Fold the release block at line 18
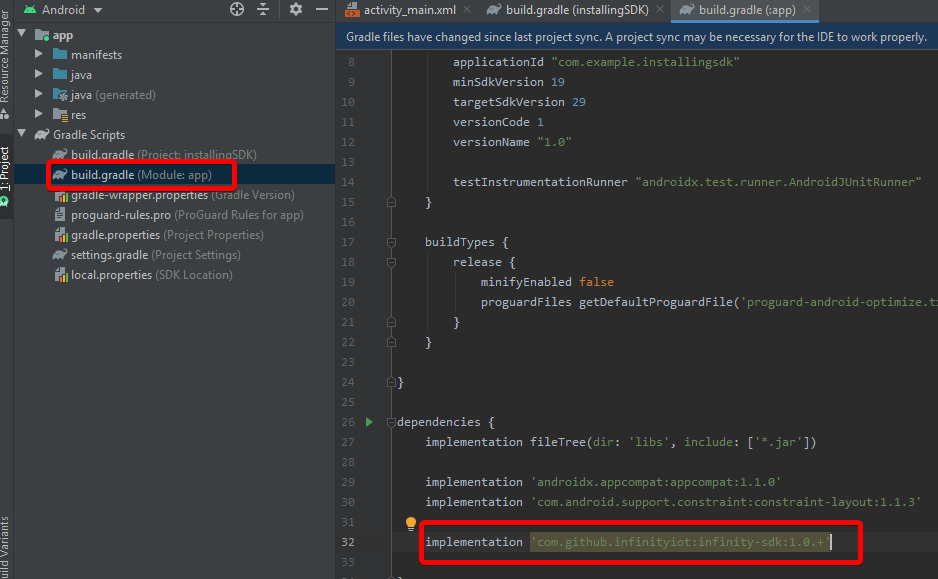938x579 pixels. pos(389,262)
